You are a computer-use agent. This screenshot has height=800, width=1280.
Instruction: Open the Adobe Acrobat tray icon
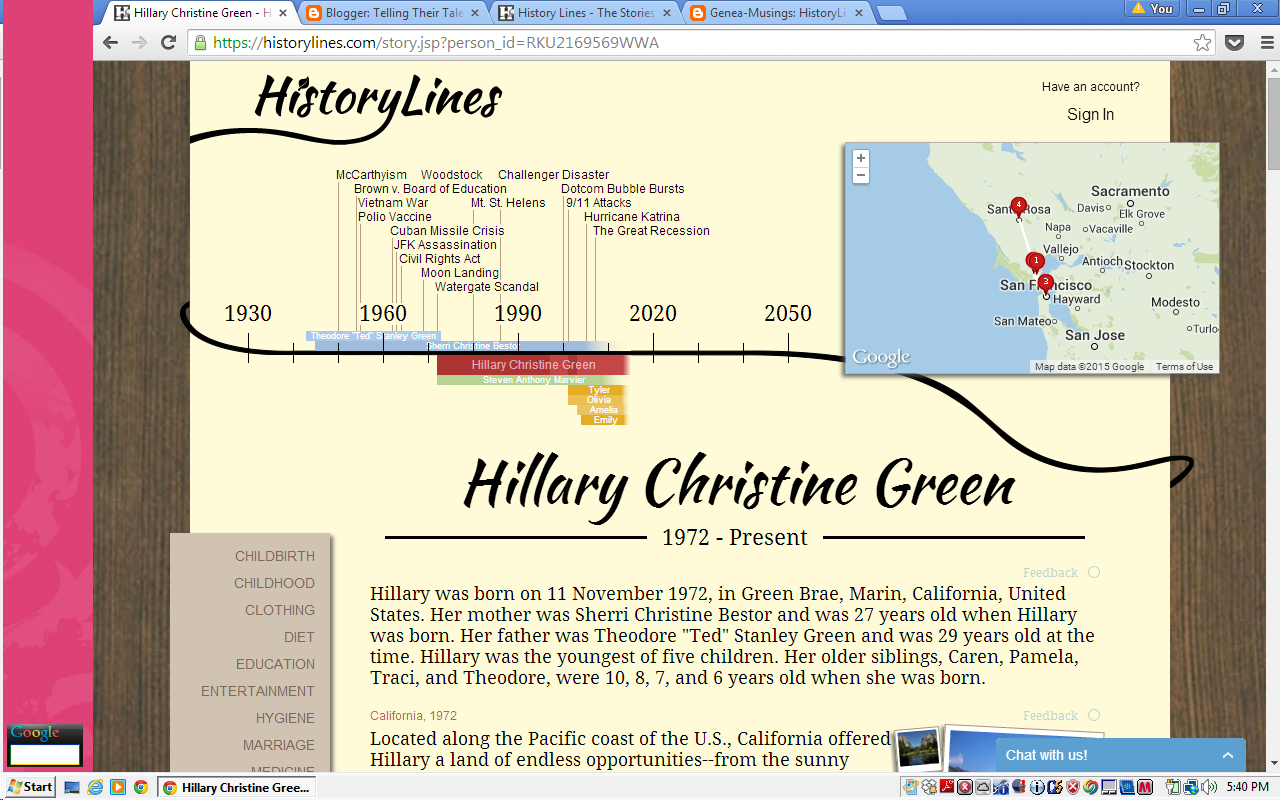coord(947,787)
